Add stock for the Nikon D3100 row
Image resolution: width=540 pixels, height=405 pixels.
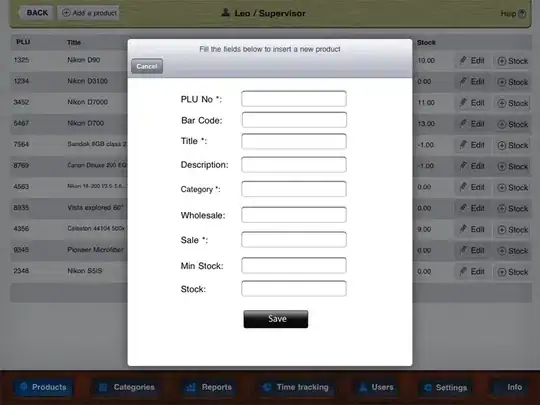coord(512,82)
